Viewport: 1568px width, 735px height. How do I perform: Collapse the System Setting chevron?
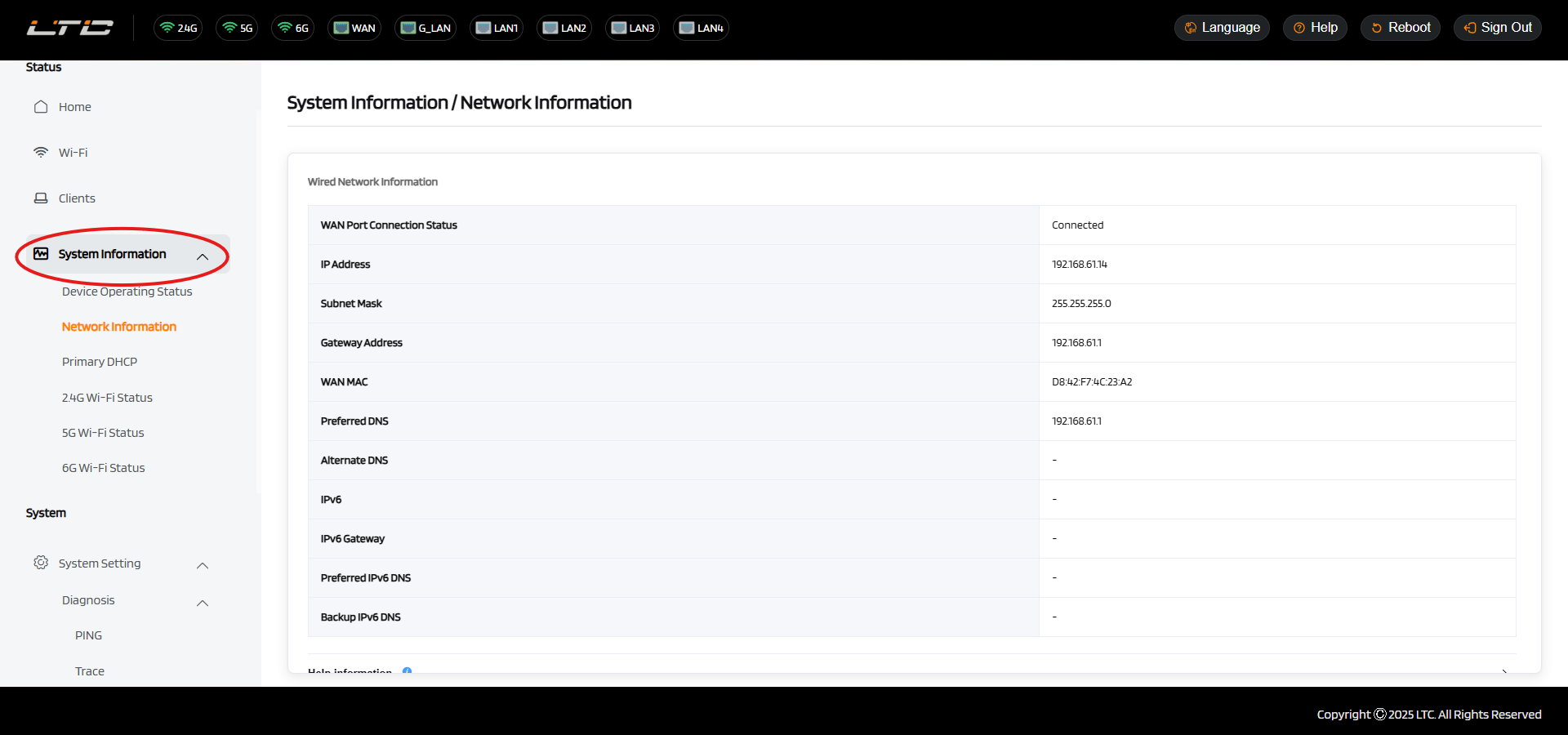coord(203,565)
